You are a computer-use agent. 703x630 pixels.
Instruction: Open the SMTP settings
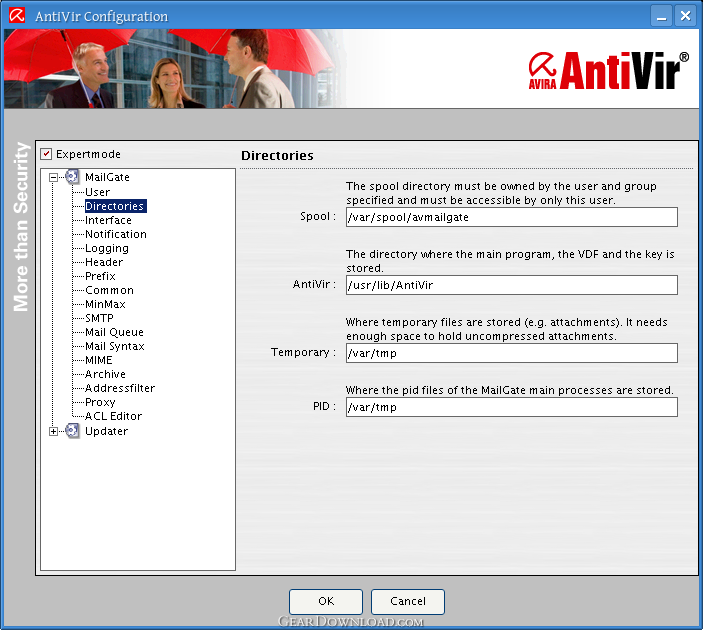(x=100, y=318)
